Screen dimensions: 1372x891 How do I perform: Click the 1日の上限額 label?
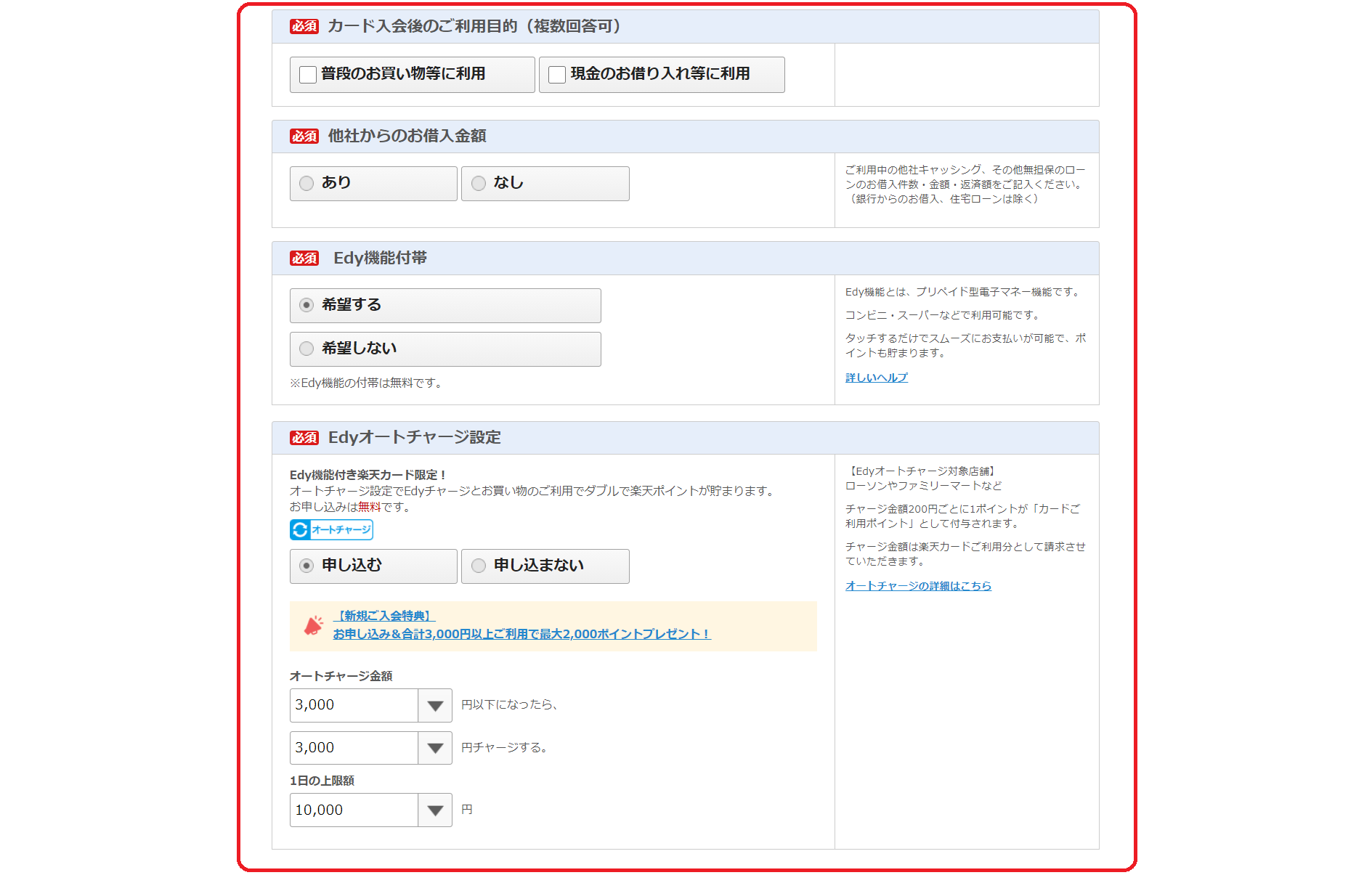coord(322,781)
